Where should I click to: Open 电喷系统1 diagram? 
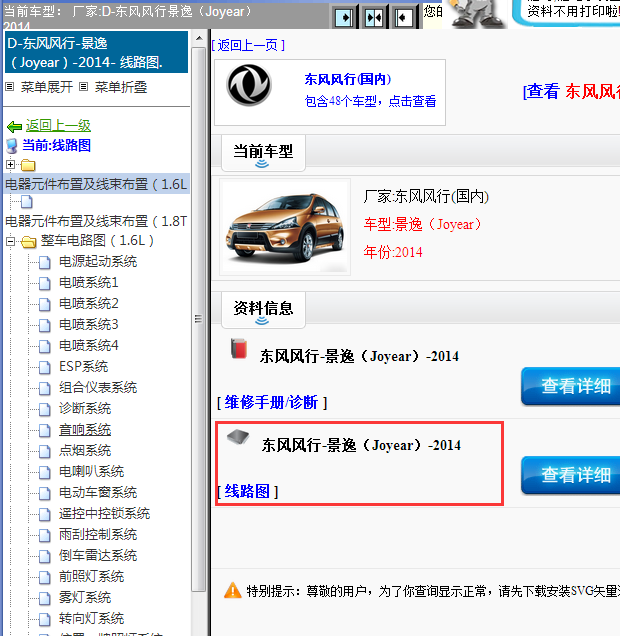point(88,282)
